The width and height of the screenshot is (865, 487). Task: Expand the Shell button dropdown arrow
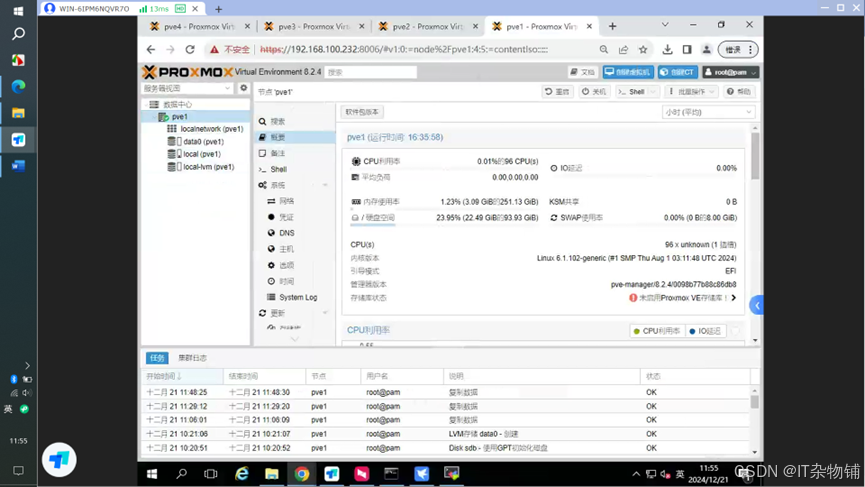pyautogui.click(x=653, y=92)
